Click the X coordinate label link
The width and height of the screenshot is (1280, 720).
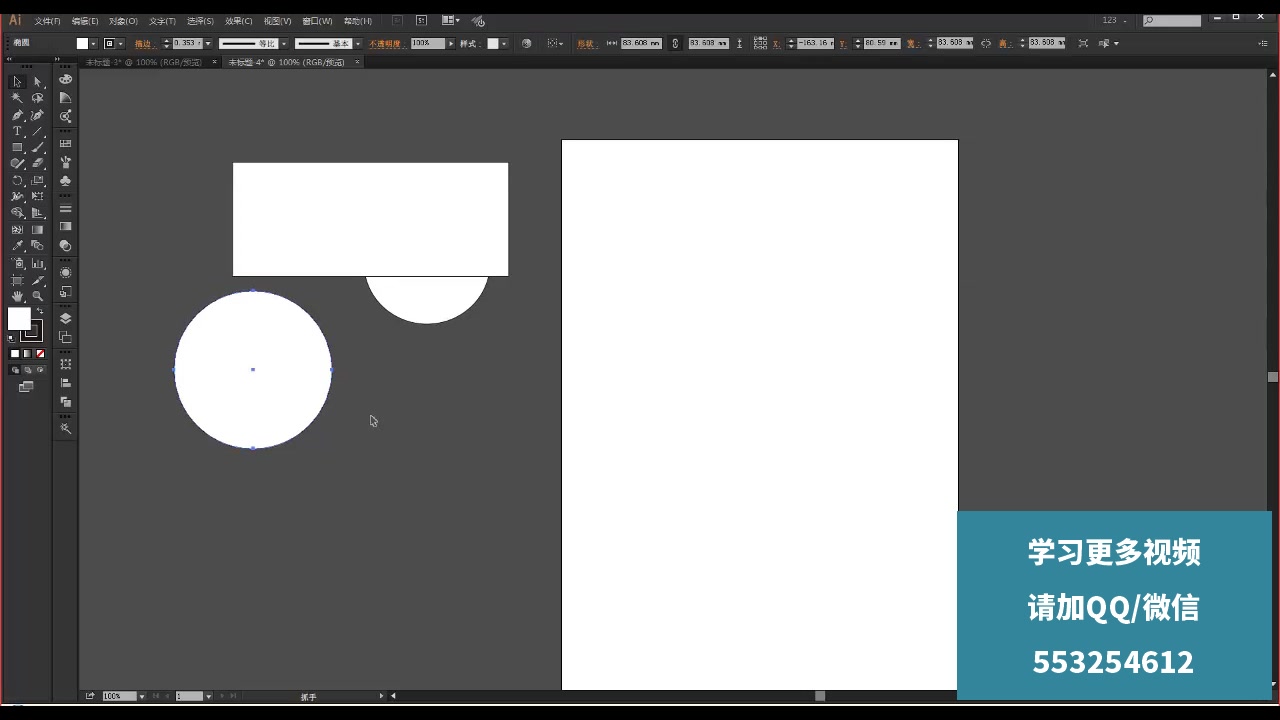click(776, 44)
